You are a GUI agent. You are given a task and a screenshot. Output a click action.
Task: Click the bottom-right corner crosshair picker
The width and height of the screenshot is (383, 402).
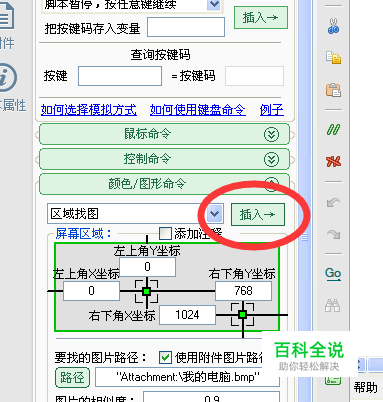click(243, 314)
